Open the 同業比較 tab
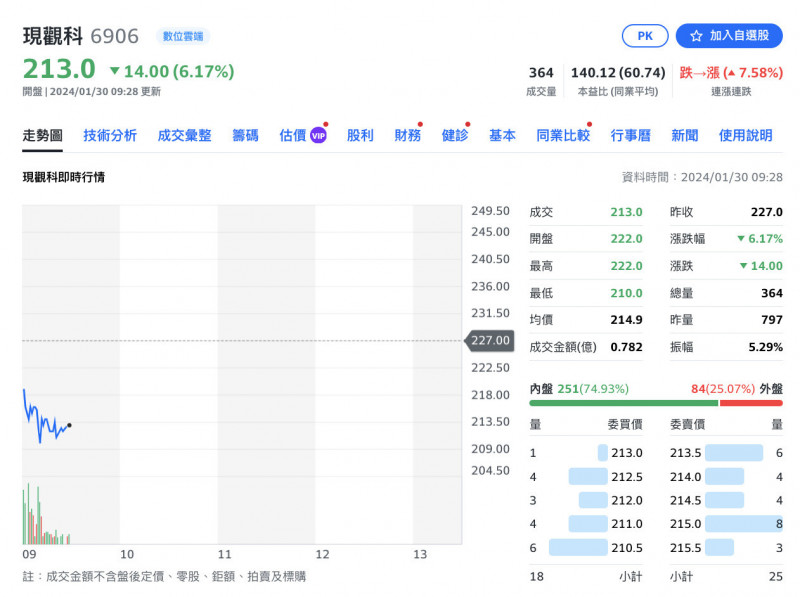The height and width of the screenshot is (597, 800). click(x=562, y=136)
